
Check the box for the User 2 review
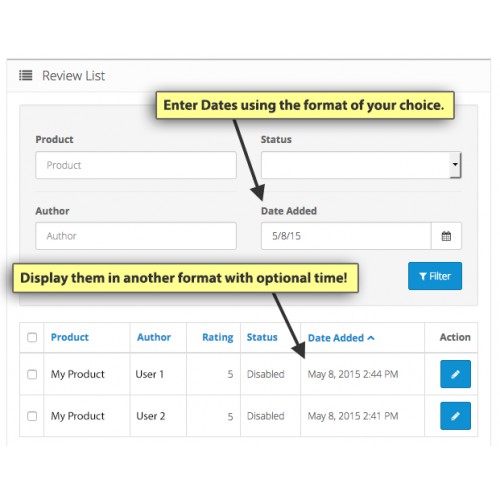pyautogui.click(x=32, y=416)
